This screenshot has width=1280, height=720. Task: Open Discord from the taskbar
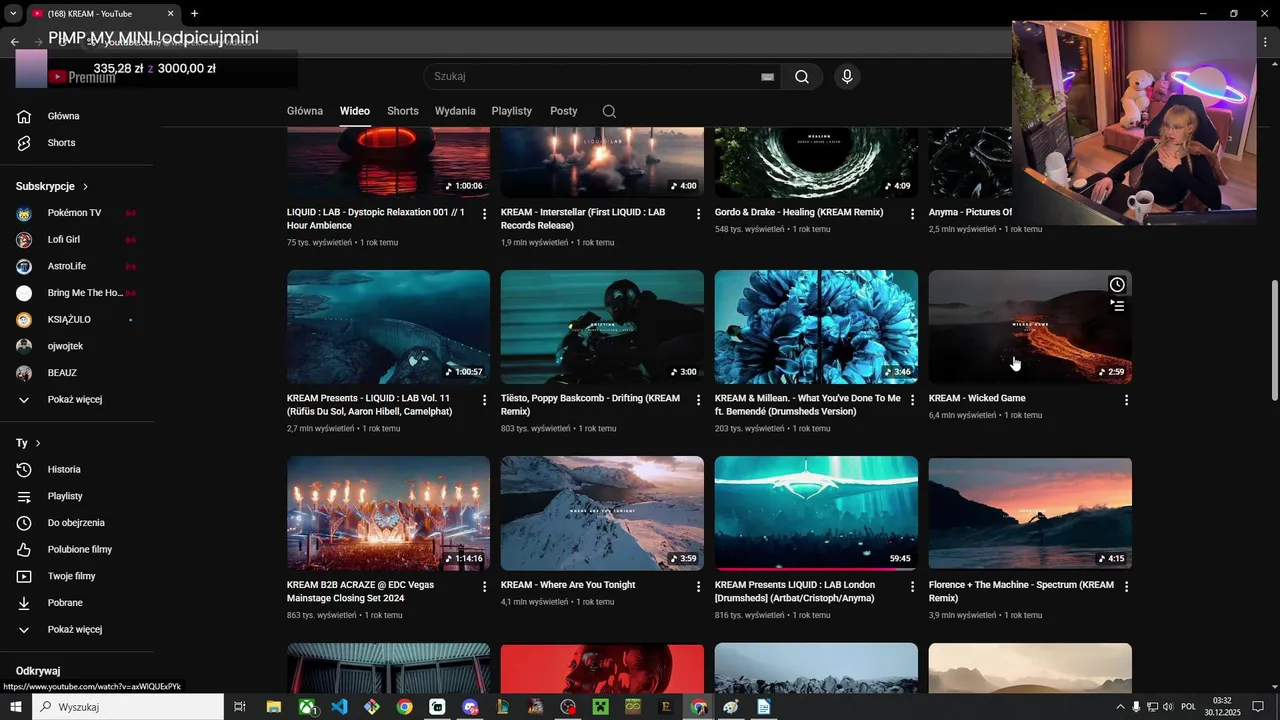470,707
